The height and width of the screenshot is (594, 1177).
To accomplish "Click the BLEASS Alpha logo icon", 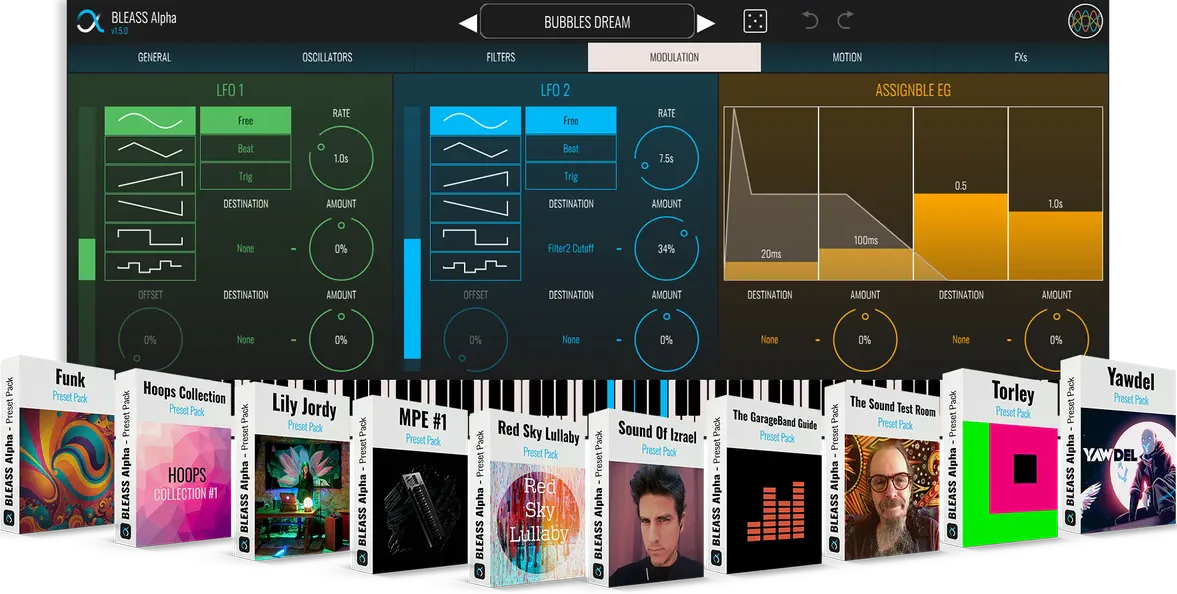I will (90, 21).
